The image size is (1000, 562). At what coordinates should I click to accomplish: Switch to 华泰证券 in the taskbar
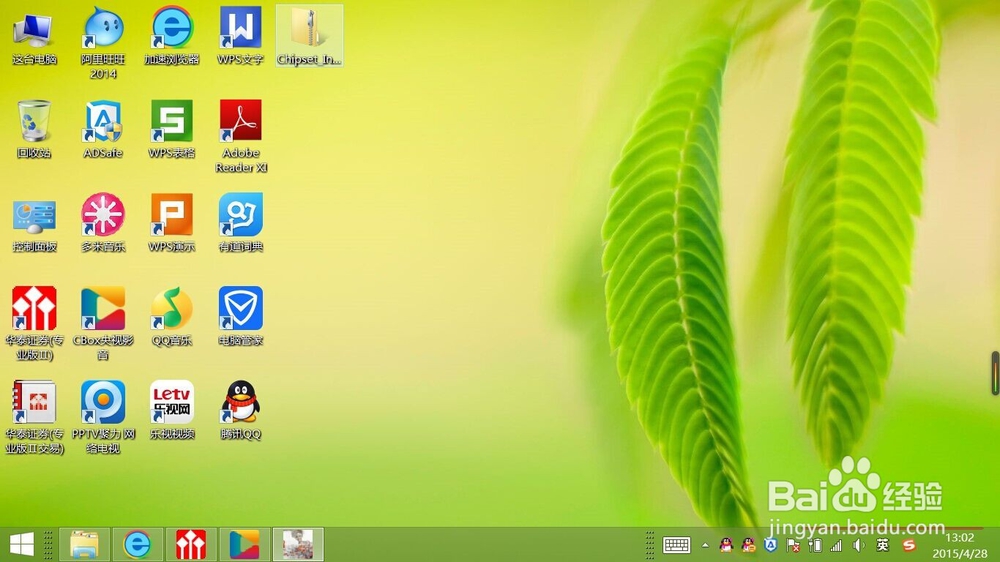[191, 545]
